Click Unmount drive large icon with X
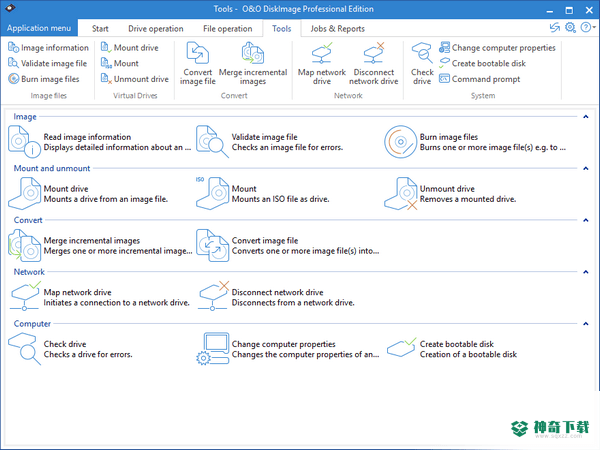This screenshot has width=600, height=450. (400, 193)
